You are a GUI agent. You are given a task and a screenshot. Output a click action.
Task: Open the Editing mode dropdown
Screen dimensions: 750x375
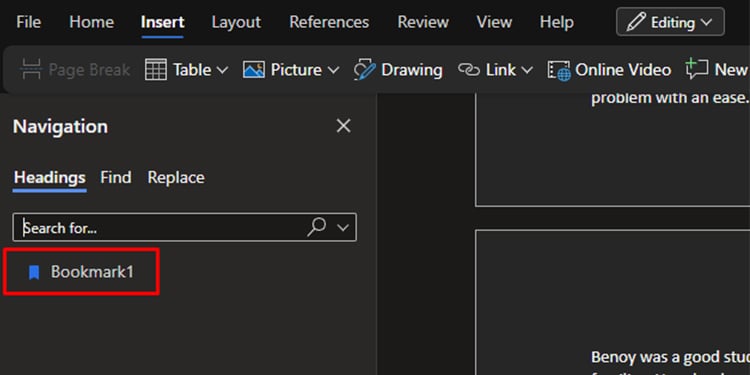click(670, 22)
